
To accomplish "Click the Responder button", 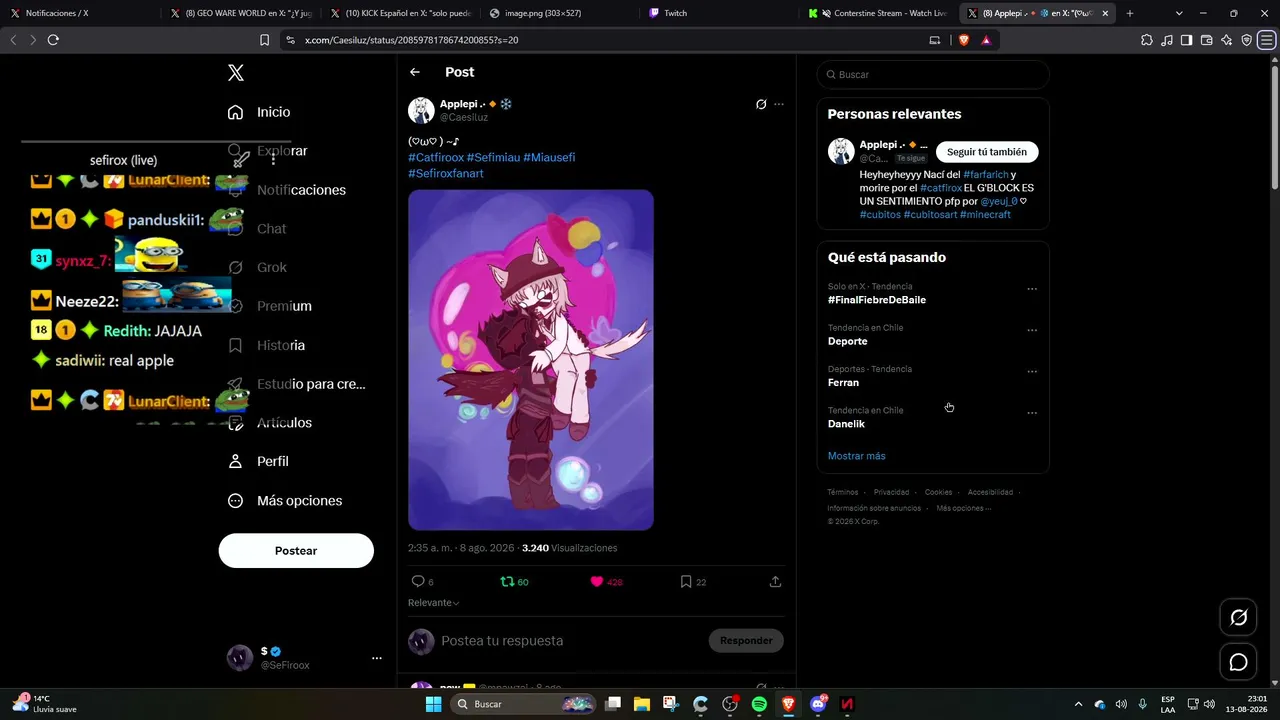I will click(746, 641).
